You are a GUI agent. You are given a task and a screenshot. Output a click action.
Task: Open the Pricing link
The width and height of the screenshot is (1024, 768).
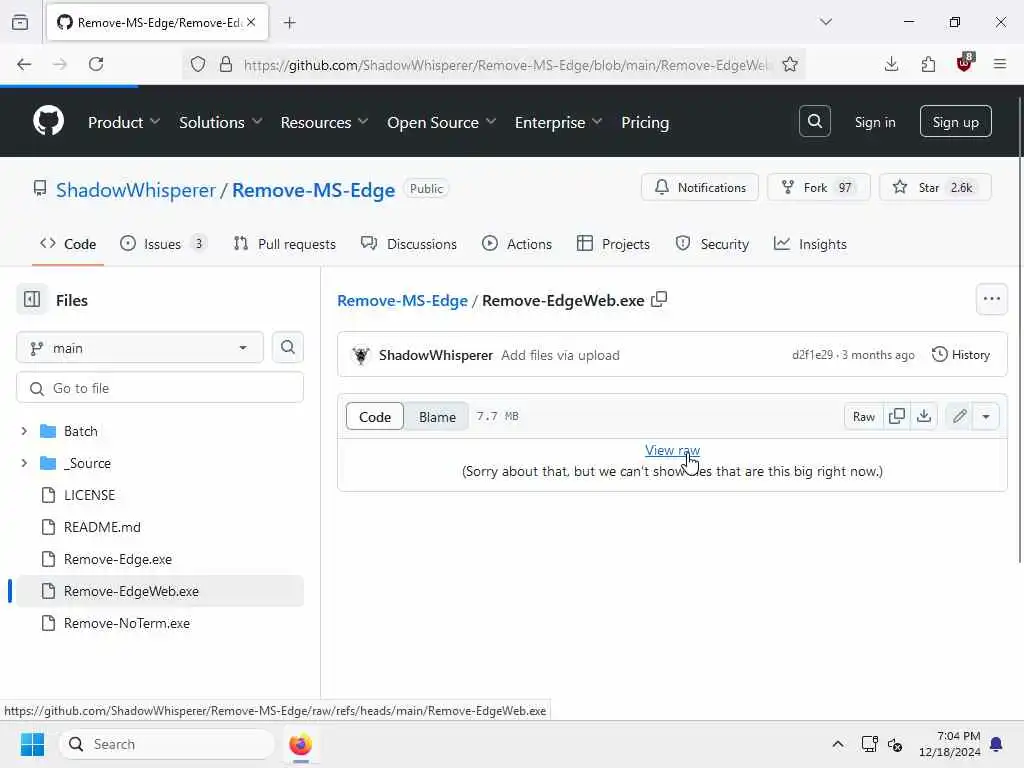click(x=645, y=122)
